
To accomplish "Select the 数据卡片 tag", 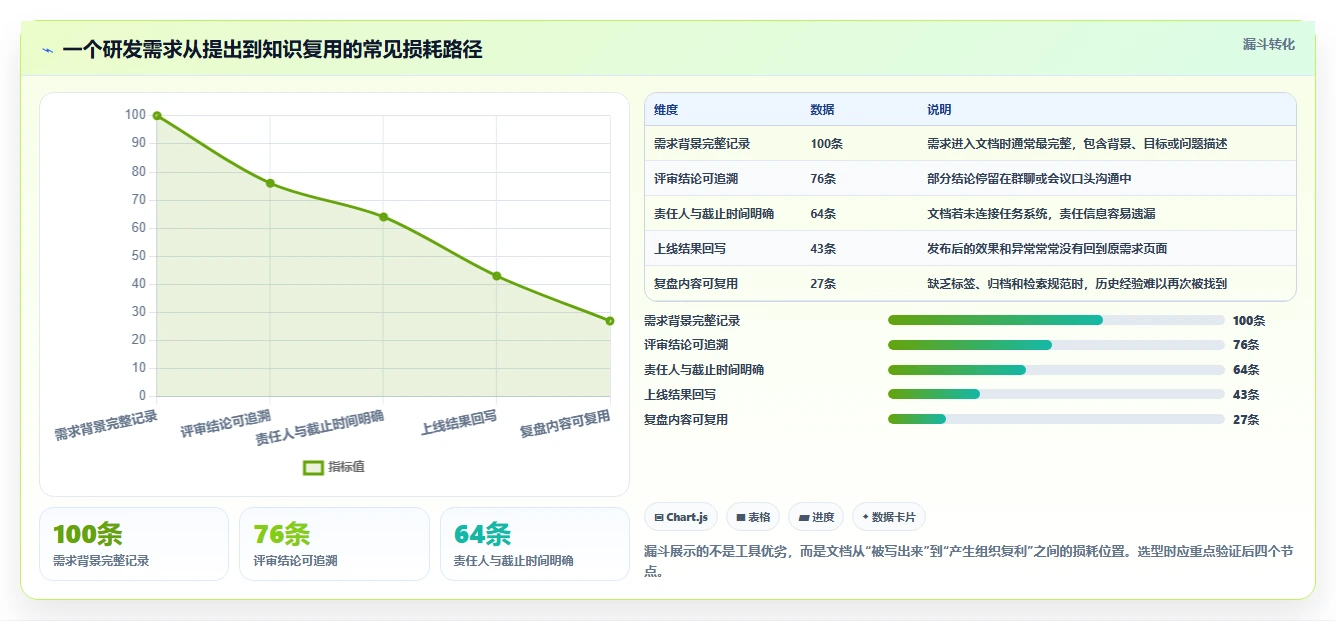I will [x=889, y=517].
